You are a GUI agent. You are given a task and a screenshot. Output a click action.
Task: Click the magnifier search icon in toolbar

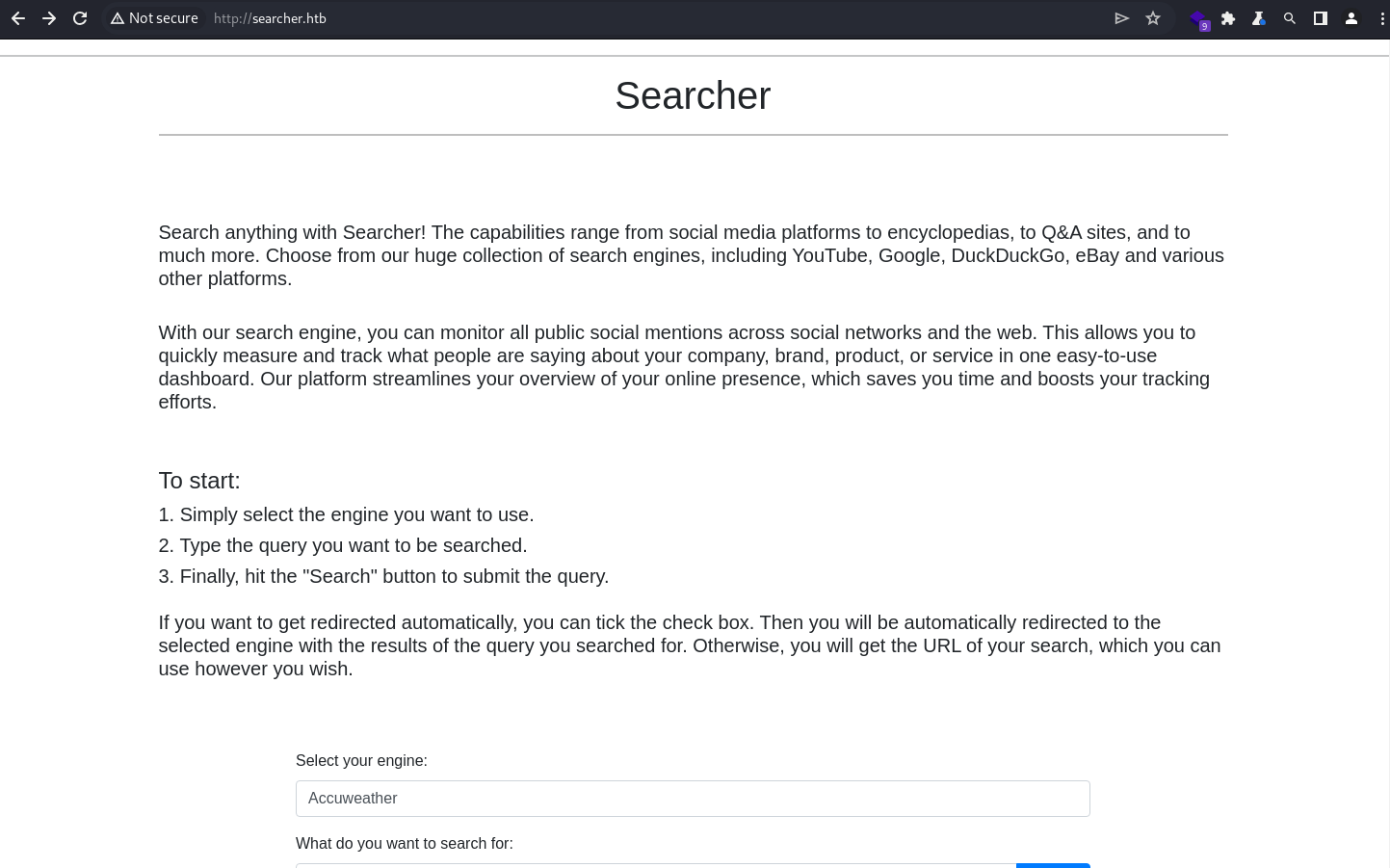pyautogui.click(x=1290, y=18)
